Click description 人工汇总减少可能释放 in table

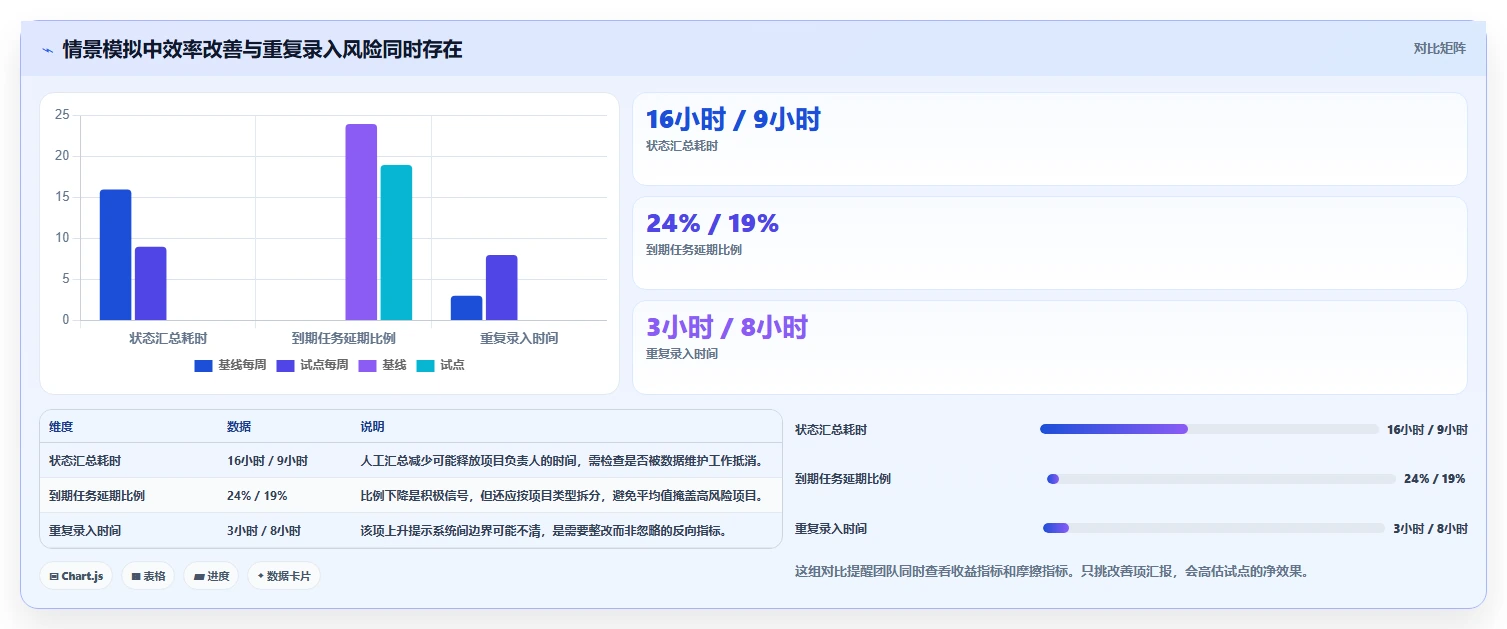(x=563, y=461)
